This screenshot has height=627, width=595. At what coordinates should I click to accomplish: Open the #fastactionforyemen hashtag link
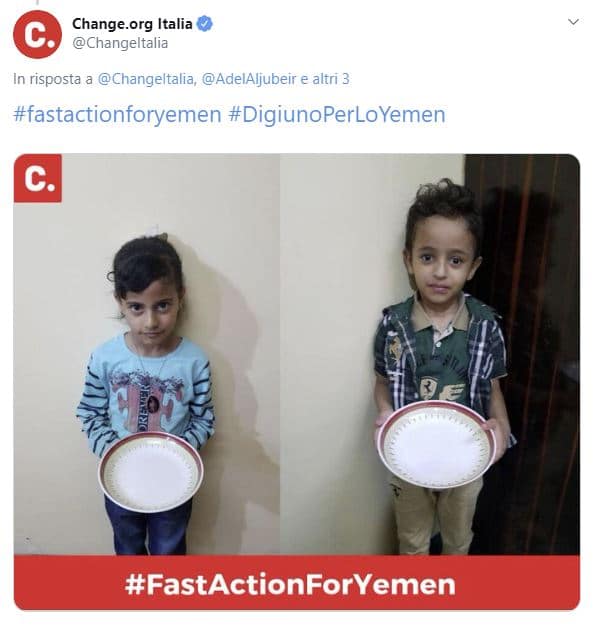coord(117,114)
